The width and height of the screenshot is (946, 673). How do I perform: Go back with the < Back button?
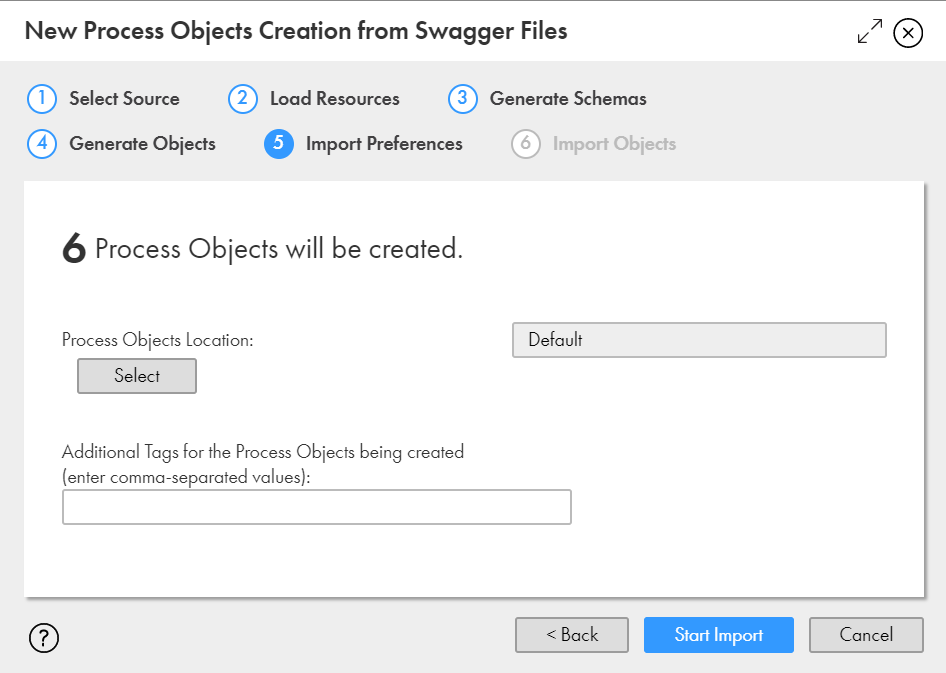[572, 634]
